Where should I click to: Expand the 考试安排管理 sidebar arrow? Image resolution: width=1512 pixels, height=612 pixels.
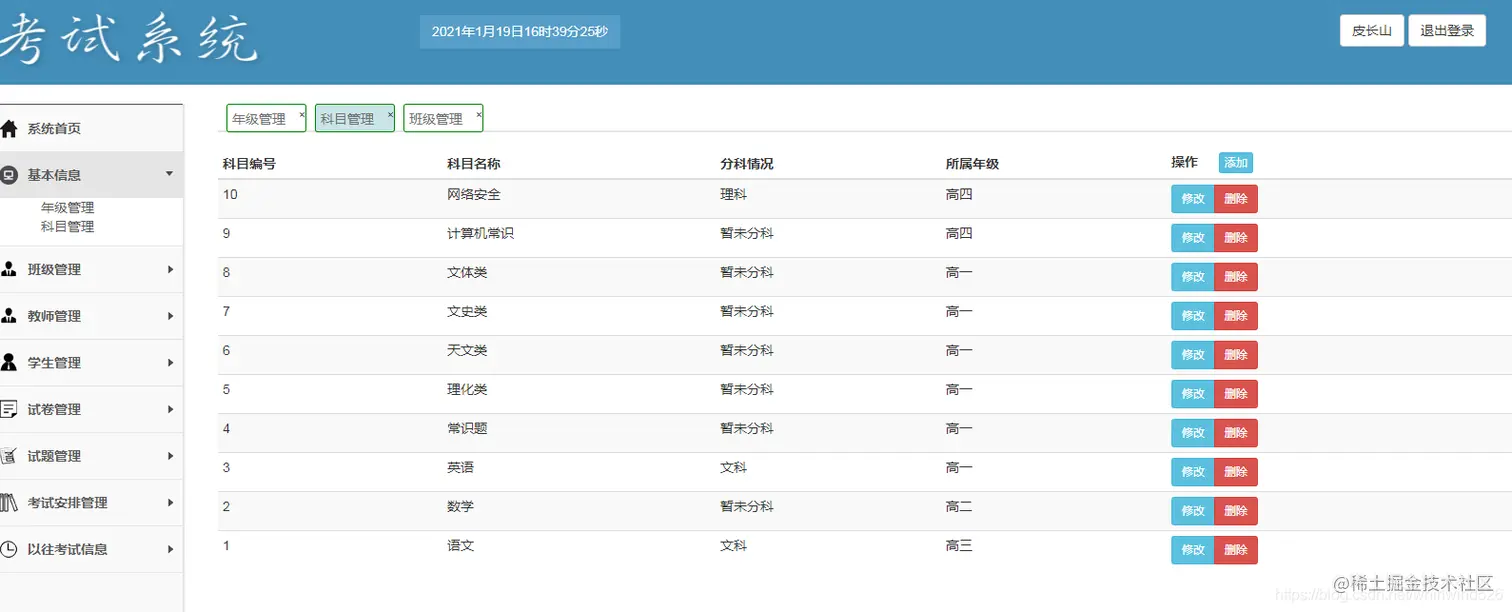[x=170, y=502]
